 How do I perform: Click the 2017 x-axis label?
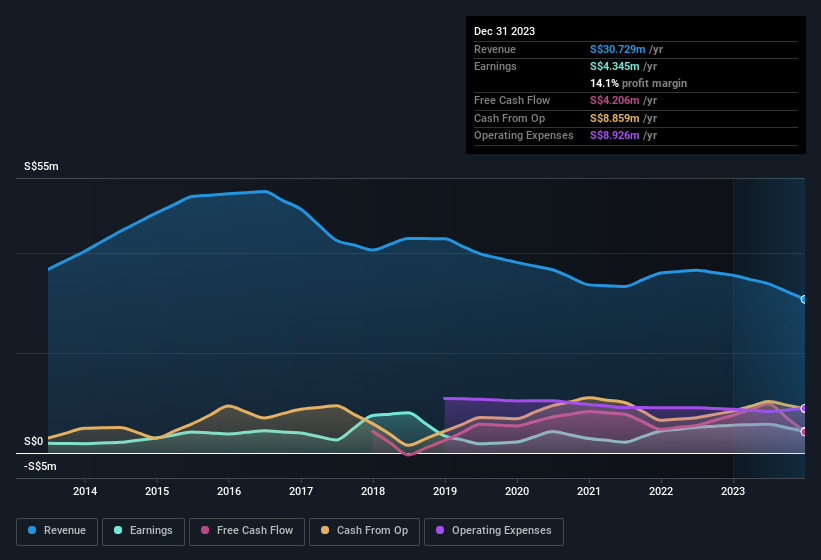point(301,491)
